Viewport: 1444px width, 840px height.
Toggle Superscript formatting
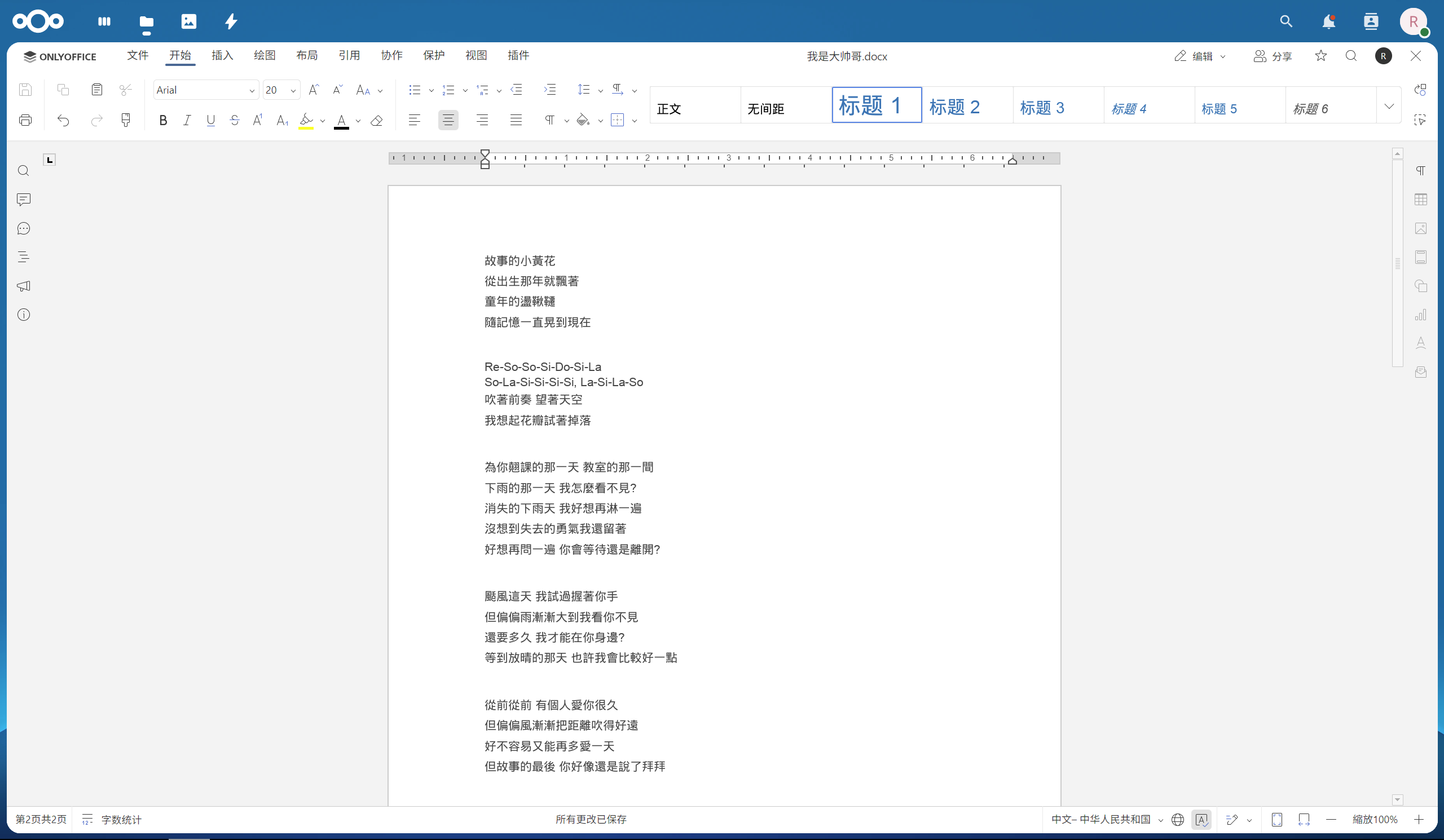click(x=258, y=120)
